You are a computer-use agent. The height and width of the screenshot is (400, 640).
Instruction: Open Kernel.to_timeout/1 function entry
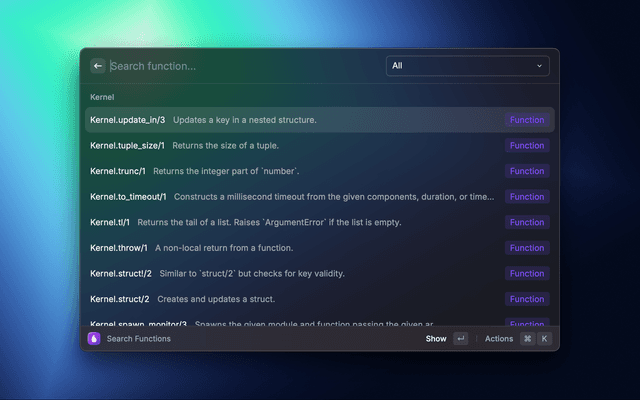[x=290, y=197]
